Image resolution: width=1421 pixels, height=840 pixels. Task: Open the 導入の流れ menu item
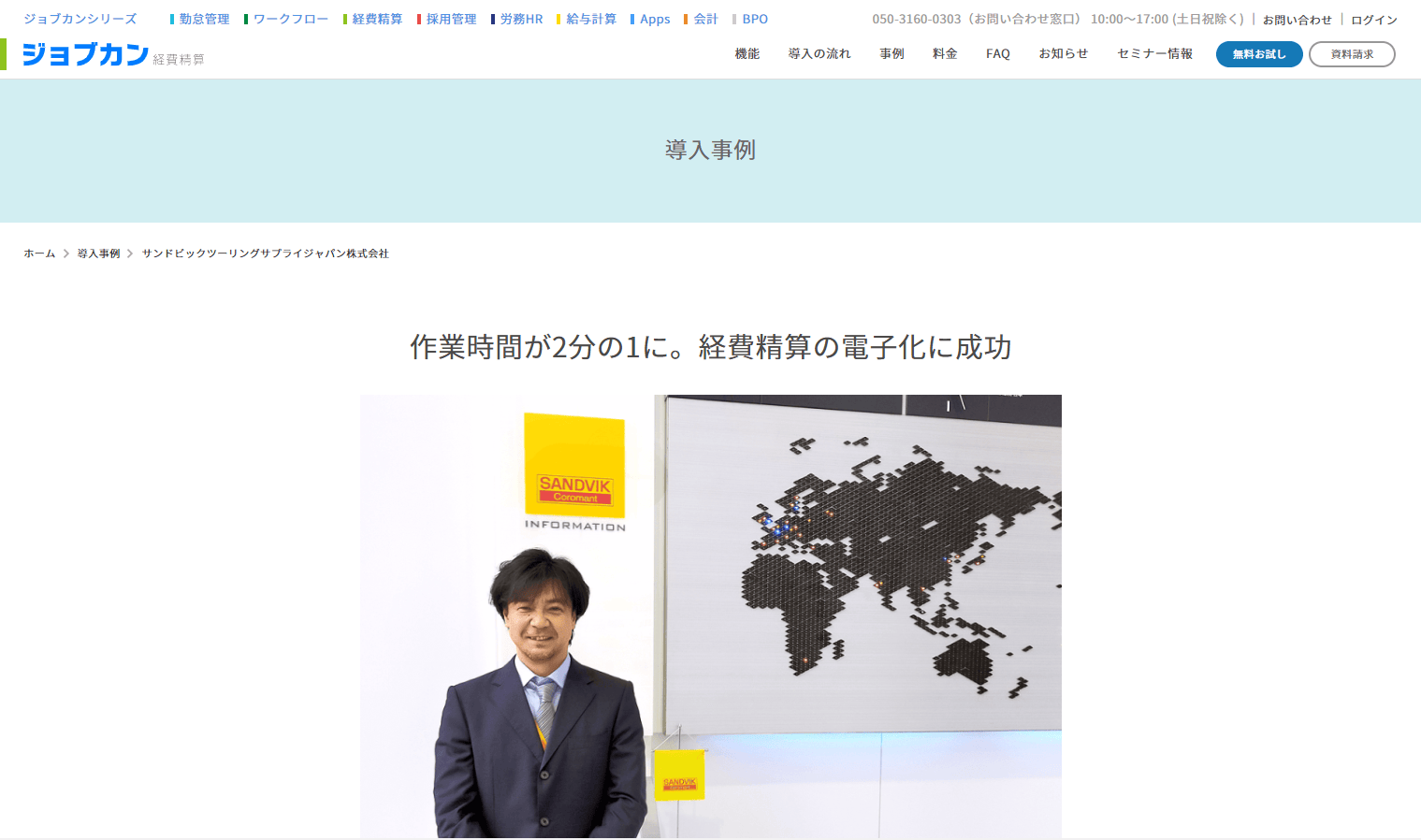click(819, 54)
